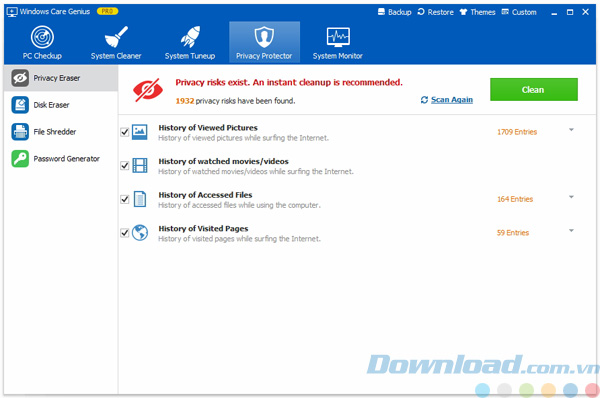Open System Tuneup rocket icon
Viewport: 600px width, 398px height.
coord(190,37)
